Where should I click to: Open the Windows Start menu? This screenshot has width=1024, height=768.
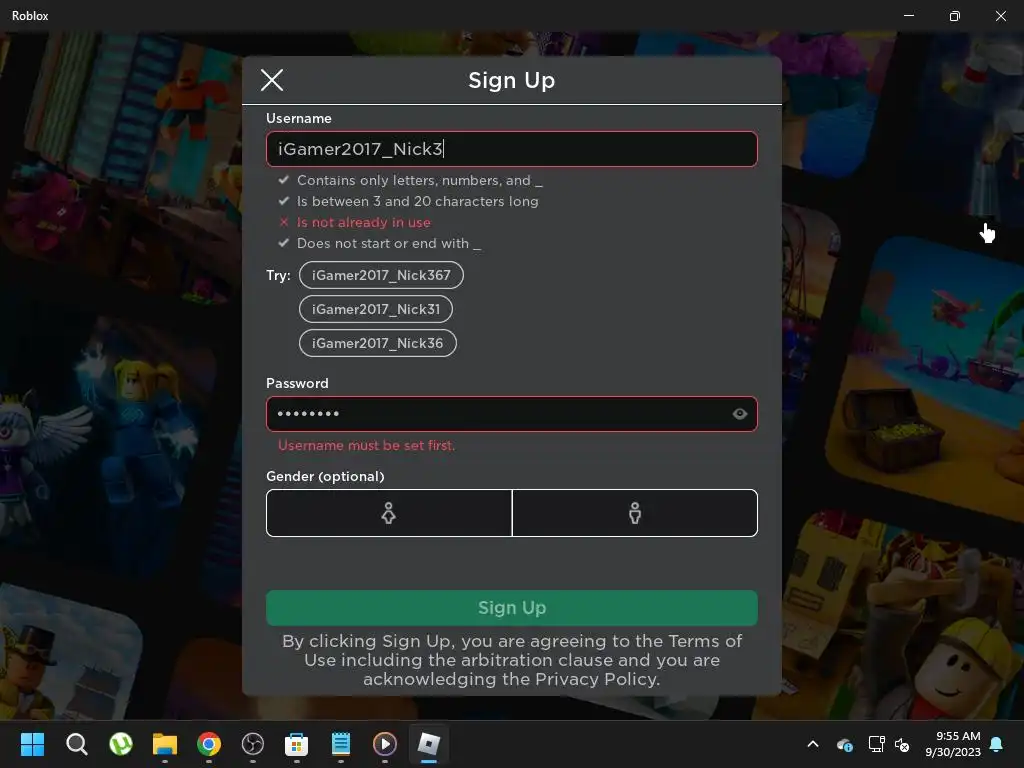pyautogui.click(x=32, y=744)
